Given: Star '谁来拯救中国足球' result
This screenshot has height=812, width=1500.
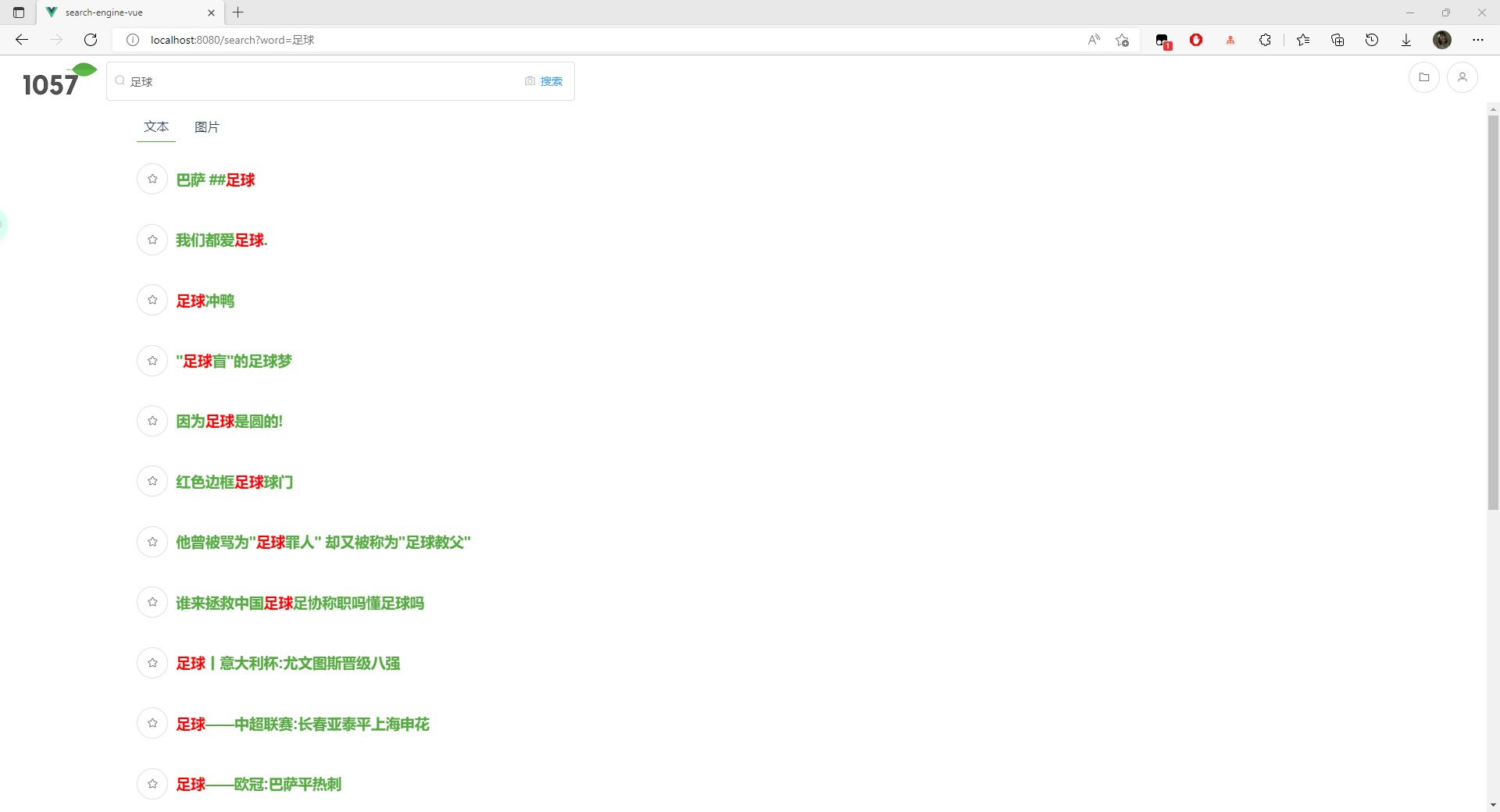Looking at the screenshot, I should (152, 602).
